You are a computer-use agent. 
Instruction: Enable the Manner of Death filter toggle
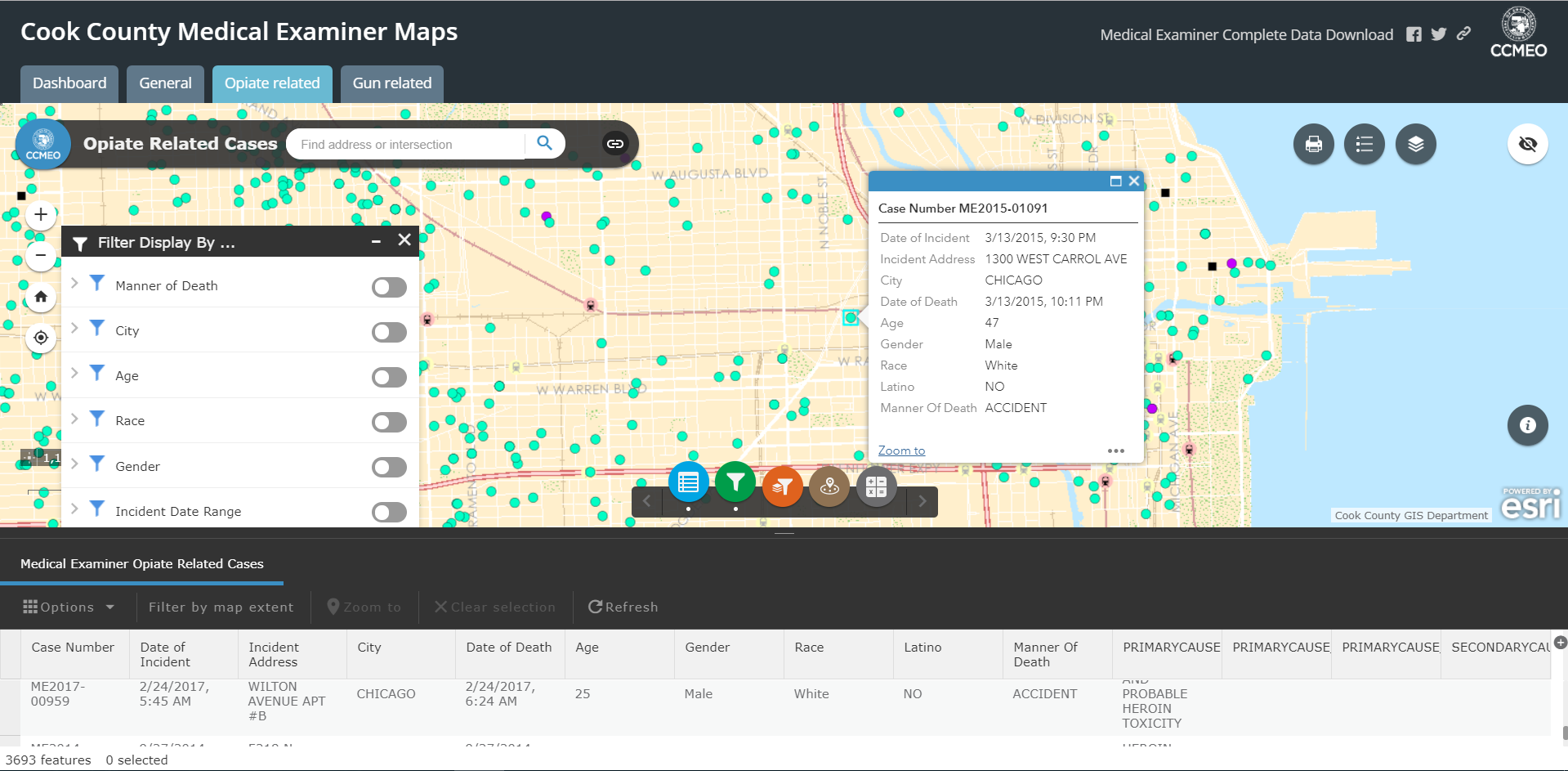click(389, 287)
